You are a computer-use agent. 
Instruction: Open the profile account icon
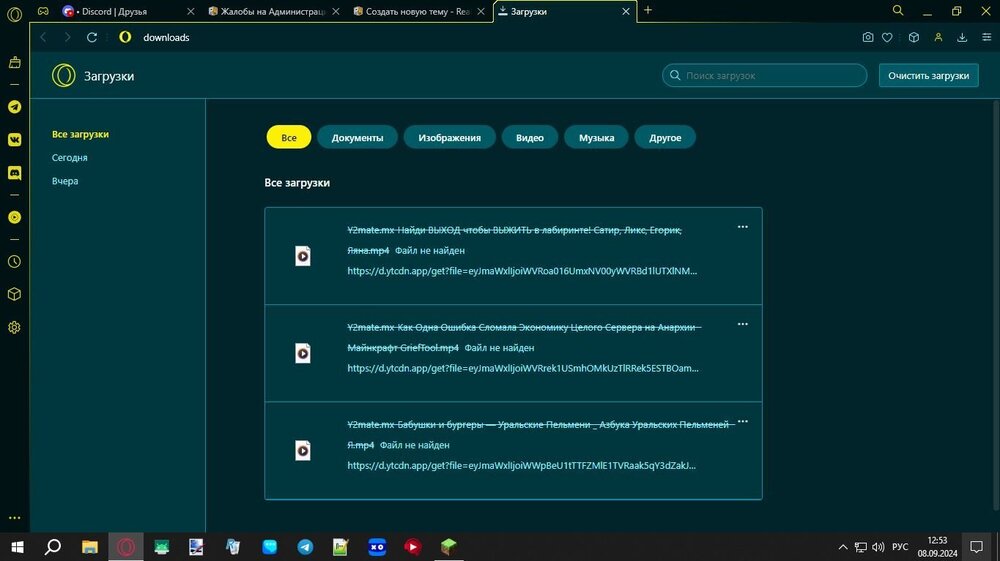tap(938, 37)
